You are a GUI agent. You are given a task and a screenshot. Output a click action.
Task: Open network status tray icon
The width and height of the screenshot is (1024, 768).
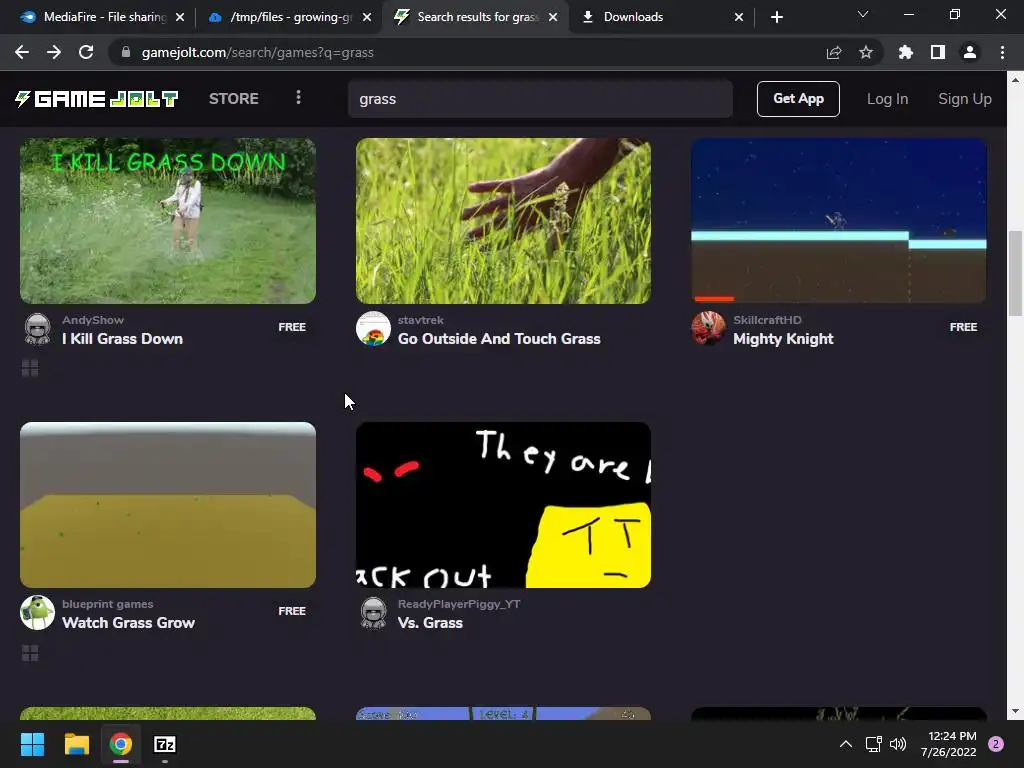tap(873, 744)
